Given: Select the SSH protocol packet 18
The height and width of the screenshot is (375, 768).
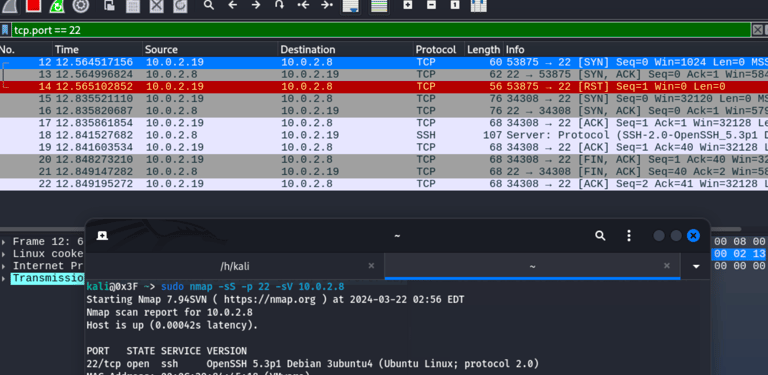Looking at the screenshot, I should (x=384, y=135).
